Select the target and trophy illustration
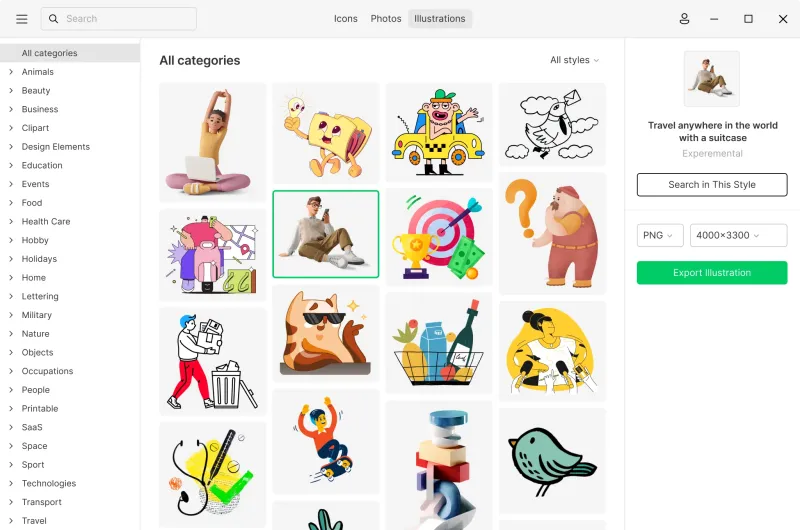Image resolution: width=800 pixels, height=530 pixels. (439, 237)
